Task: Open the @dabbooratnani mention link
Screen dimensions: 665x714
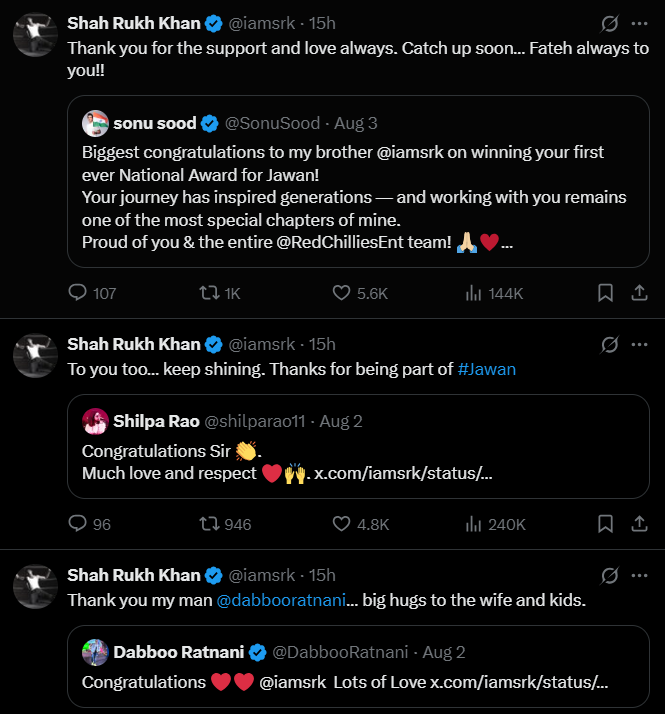Action: tap(281, 600)
